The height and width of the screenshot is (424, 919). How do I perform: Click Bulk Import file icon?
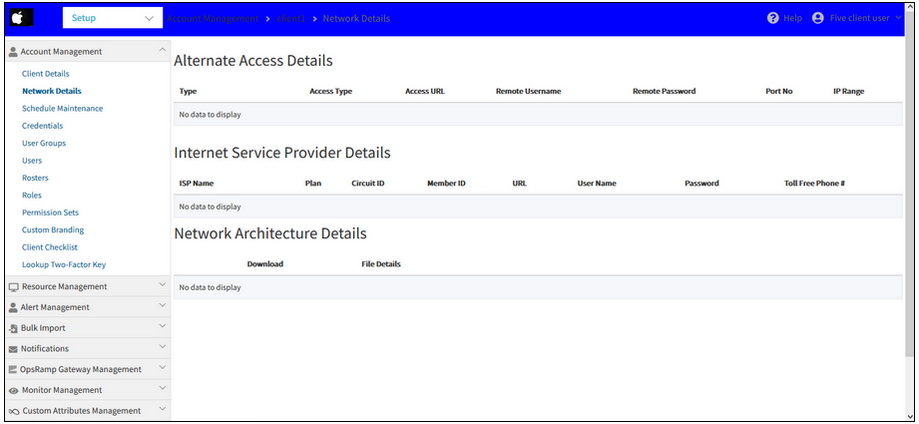[x=13, y=328]
